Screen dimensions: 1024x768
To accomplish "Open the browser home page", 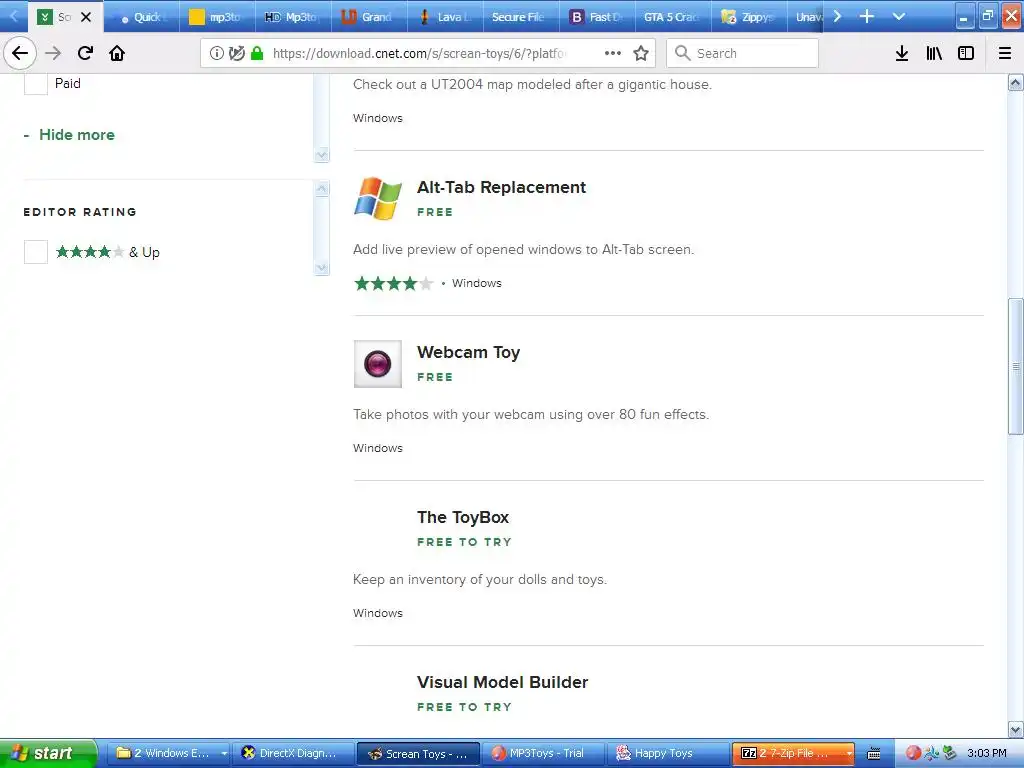I will [x=117, y=53].
